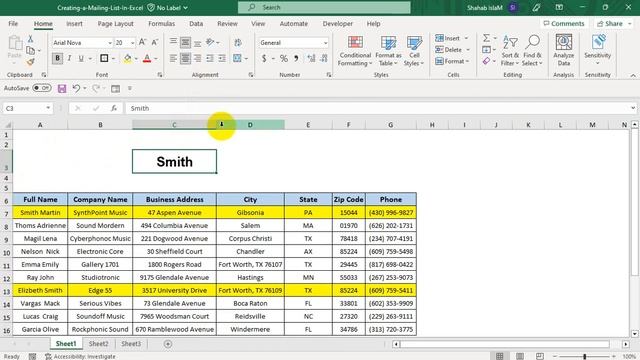The height and width of the screenshot is (360, 640).
Task: Open the General number format dropdown
Action: (x=325, y=42)
